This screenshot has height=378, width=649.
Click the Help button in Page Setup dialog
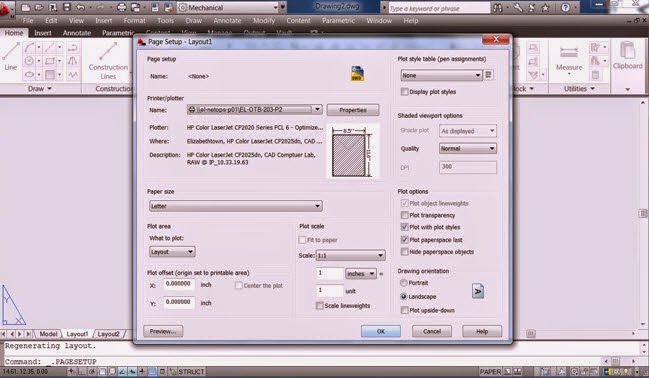pos(482,331)
